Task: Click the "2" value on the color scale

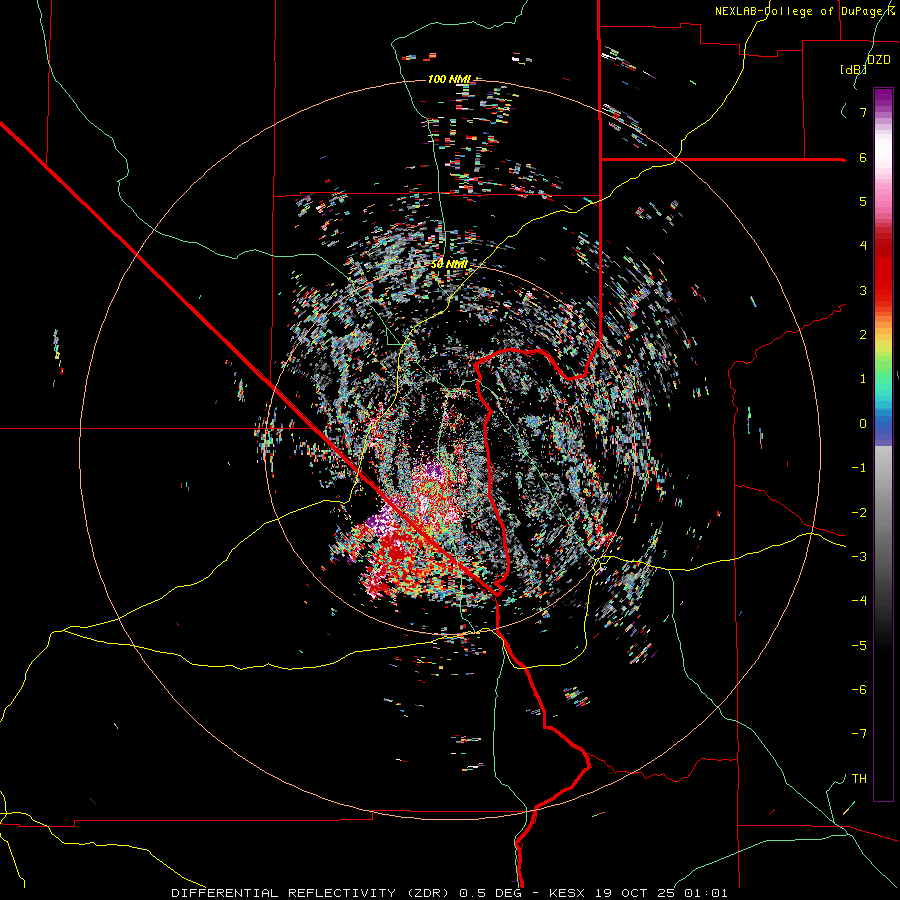Action: (863, 335)
